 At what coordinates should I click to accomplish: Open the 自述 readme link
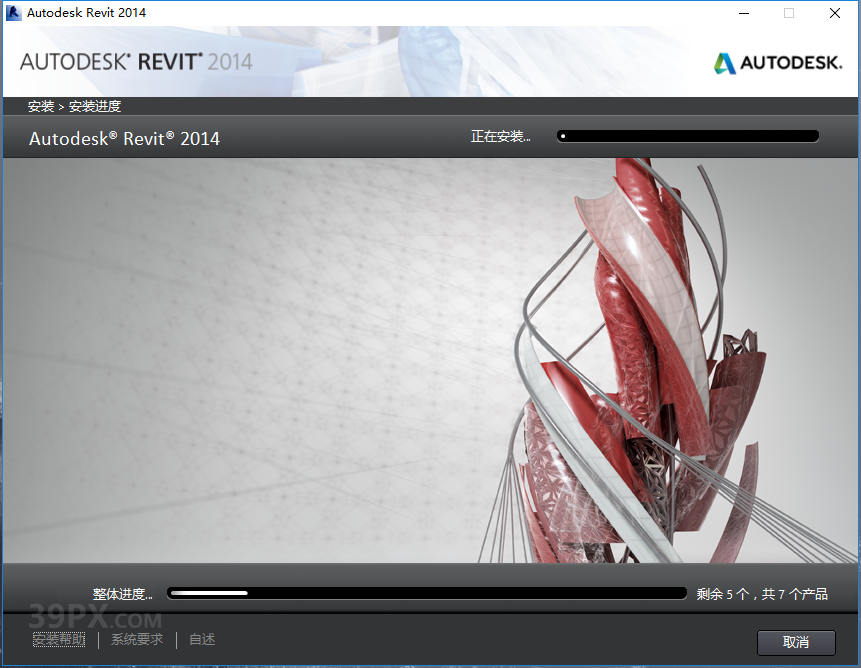tap(201, 639)
